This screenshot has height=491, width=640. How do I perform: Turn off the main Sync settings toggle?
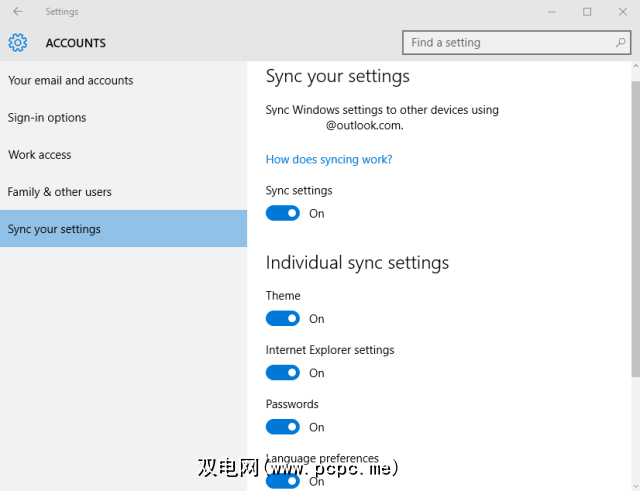coord(283,213)
